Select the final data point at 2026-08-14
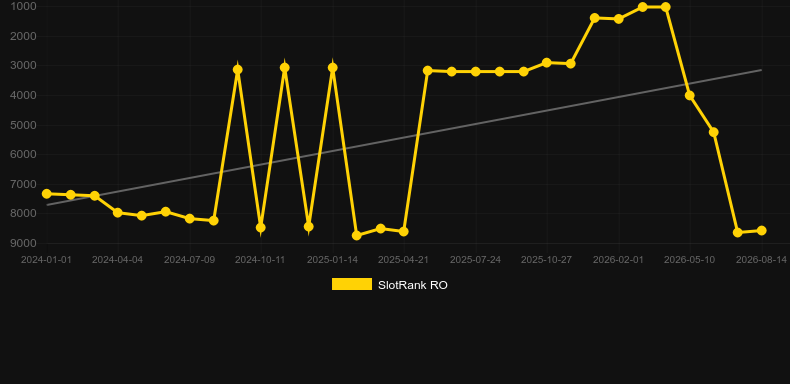The width and height of the screenshot is (790, 384). click(x=762, y=230)
